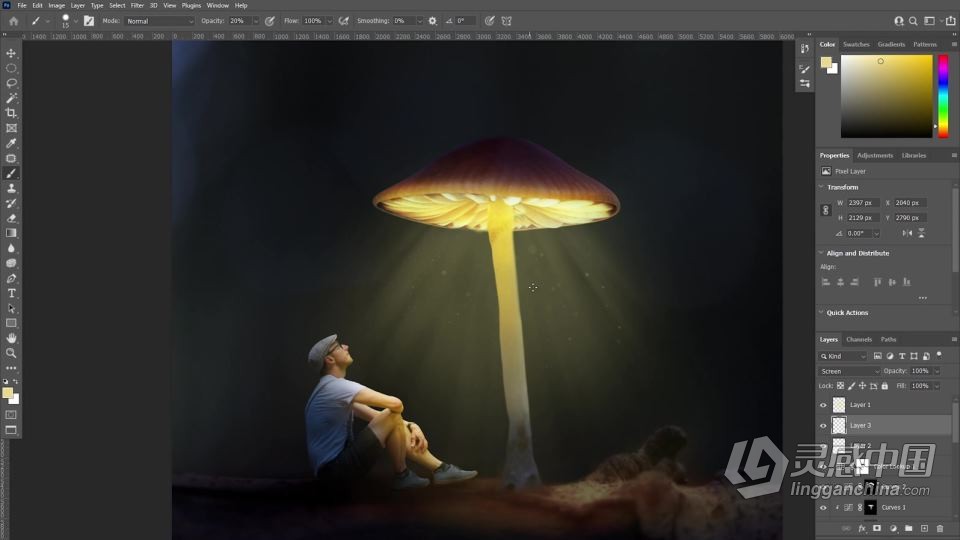Select the Hand tool
The width and height of the screenshot is (960, 540).
tap(11, 338)
